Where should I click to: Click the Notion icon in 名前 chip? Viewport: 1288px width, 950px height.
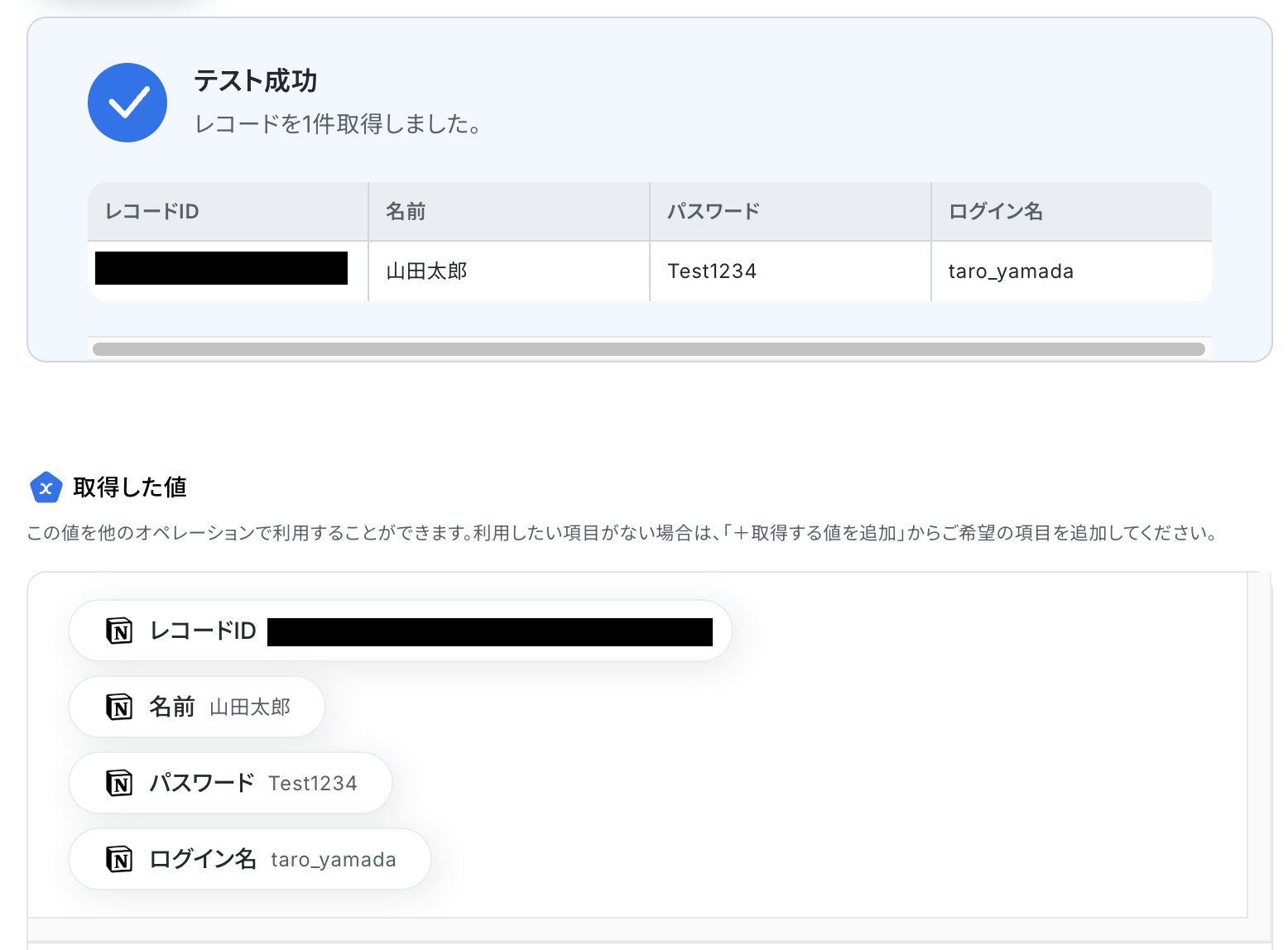click(119, 707)
